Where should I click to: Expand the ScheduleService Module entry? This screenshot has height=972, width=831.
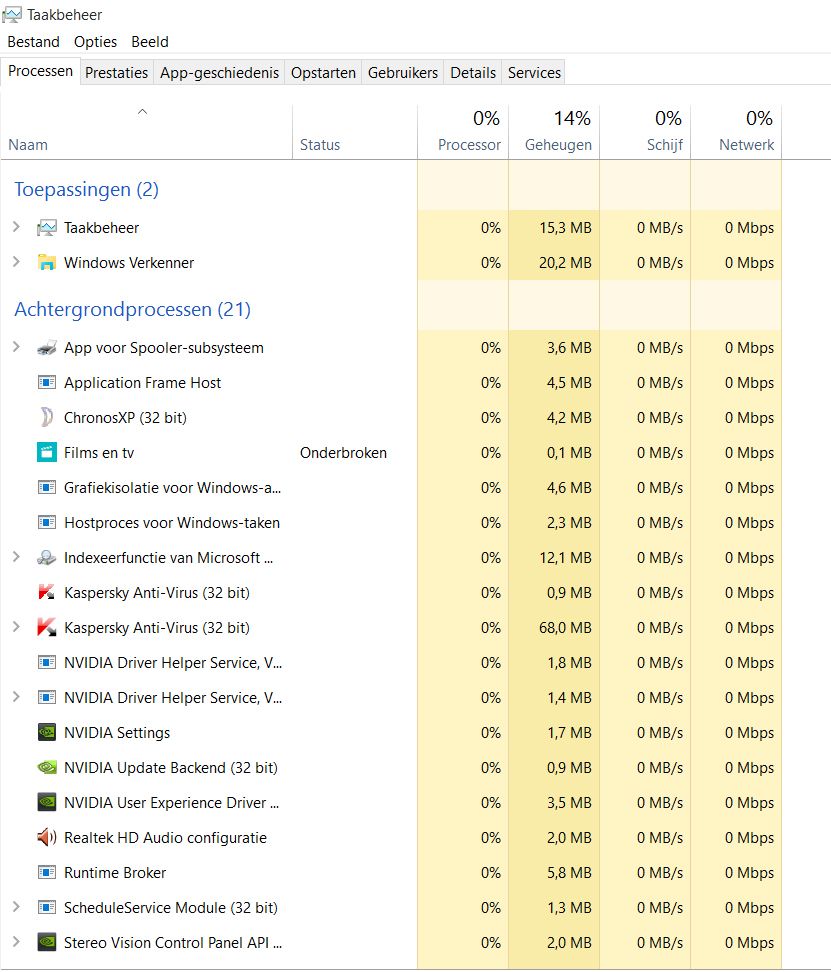tap(17, 907)
